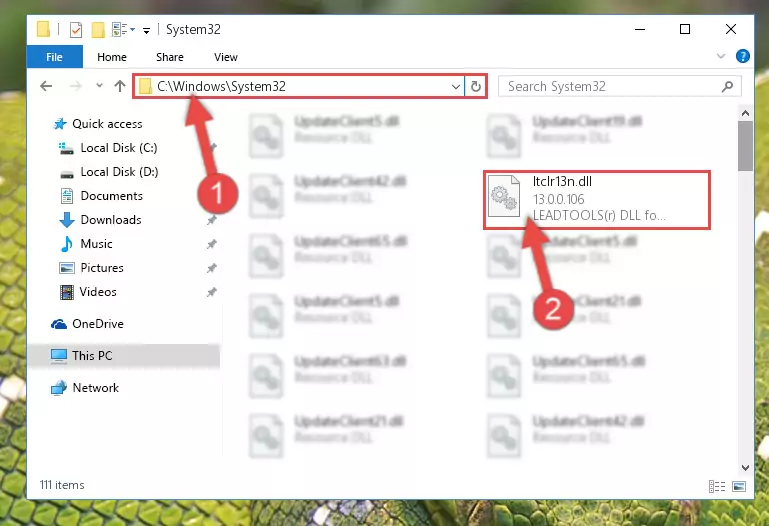This screenshot has height=526, width=769.
Task: Go up one folder level
Action: 120,86
